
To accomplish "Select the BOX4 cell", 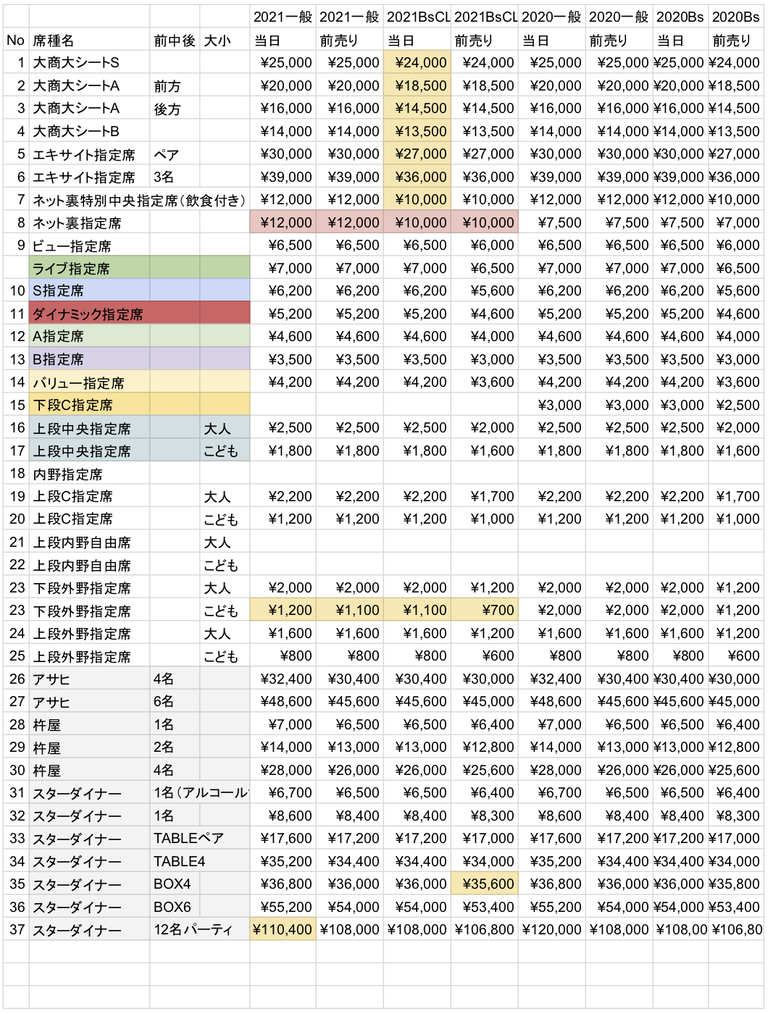I will (x=175, y=884).
